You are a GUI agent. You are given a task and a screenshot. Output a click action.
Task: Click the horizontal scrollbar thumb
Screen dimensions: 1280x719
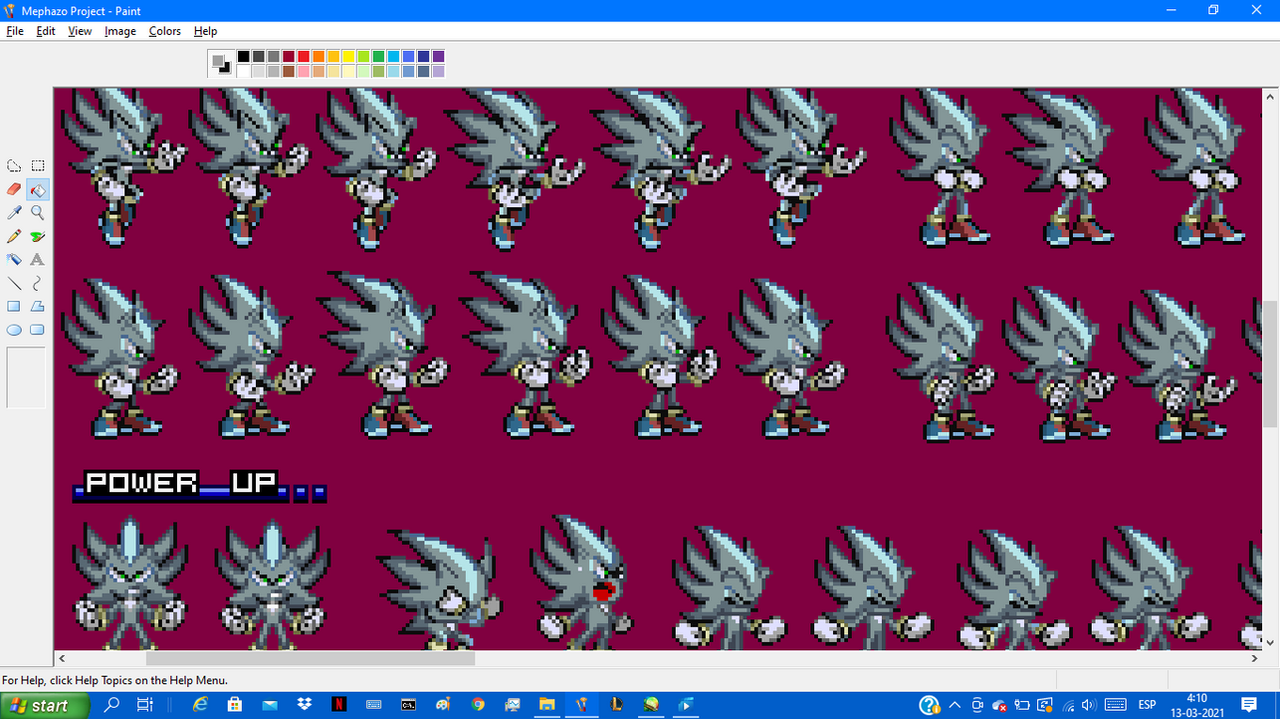pos(310,658)
